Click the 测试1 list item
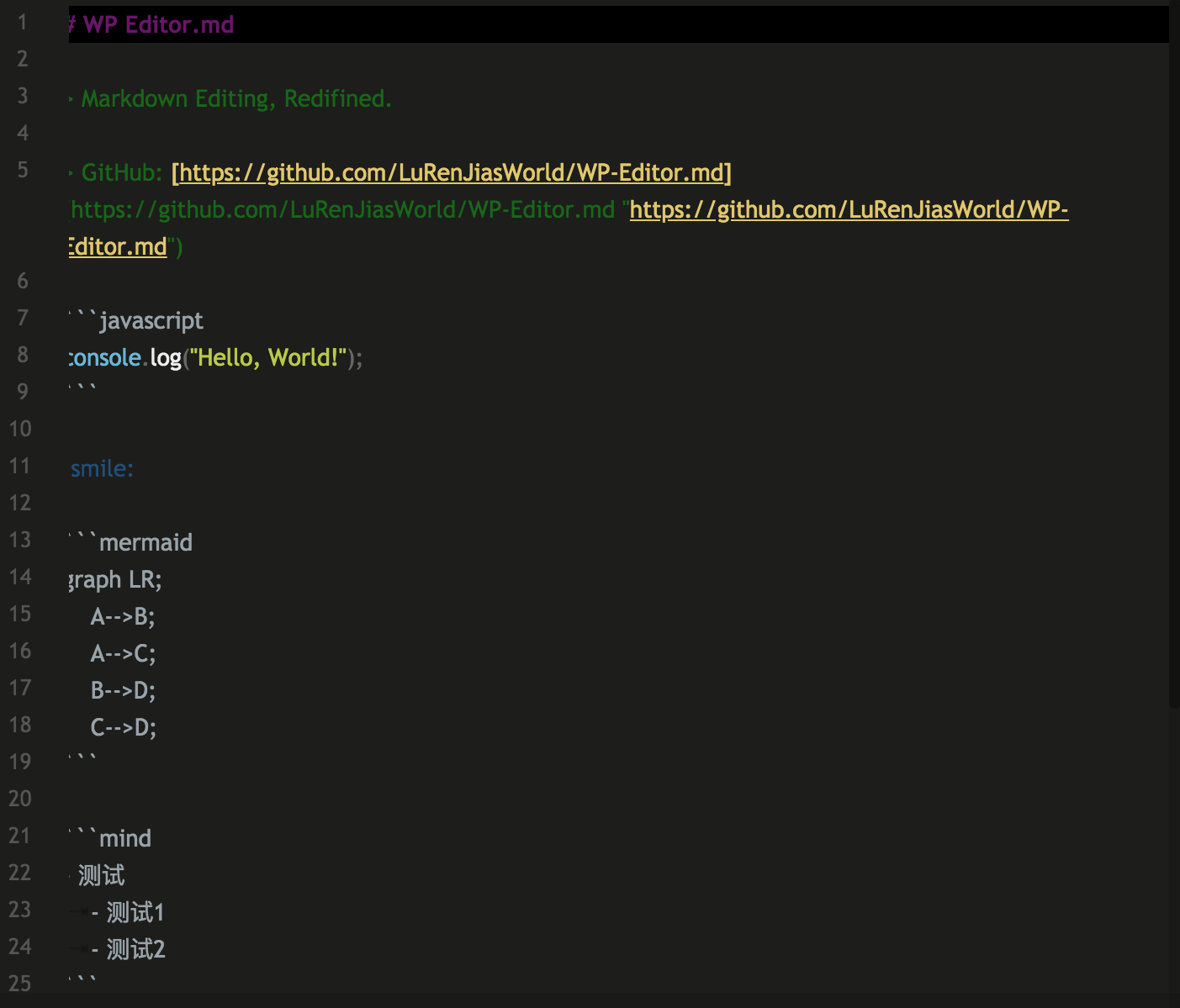 point(135,912)
